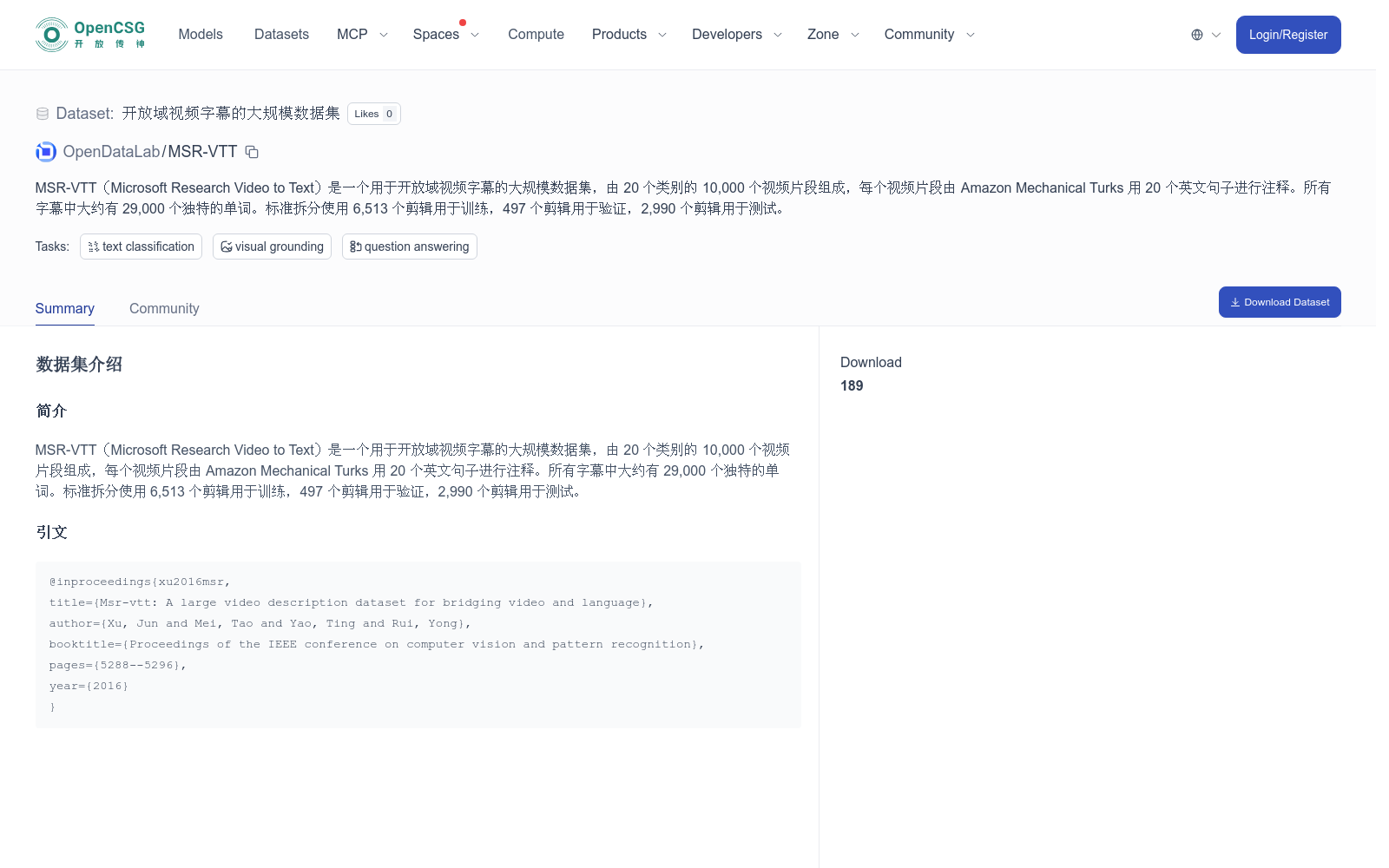Copy the OpenDataLab/MSR-VTT repository name

pos(252,152)
